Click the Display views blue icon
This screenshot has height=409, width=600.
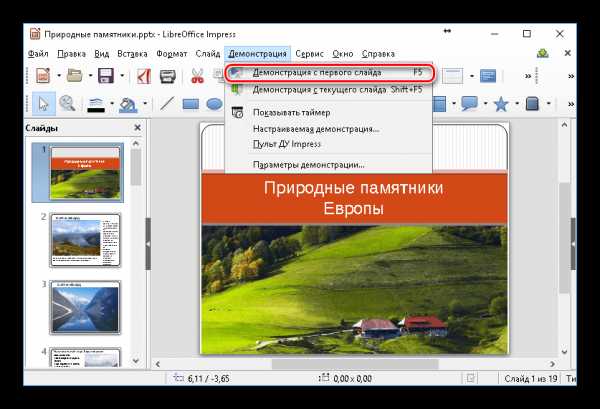[x=488, y=76]
